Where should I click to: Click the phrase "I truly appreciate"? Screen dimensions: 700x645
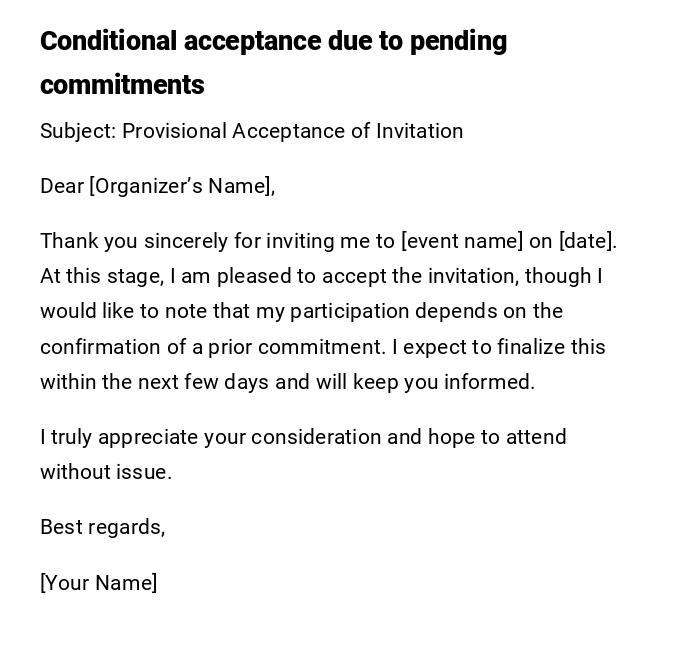[x=118, y=437]
